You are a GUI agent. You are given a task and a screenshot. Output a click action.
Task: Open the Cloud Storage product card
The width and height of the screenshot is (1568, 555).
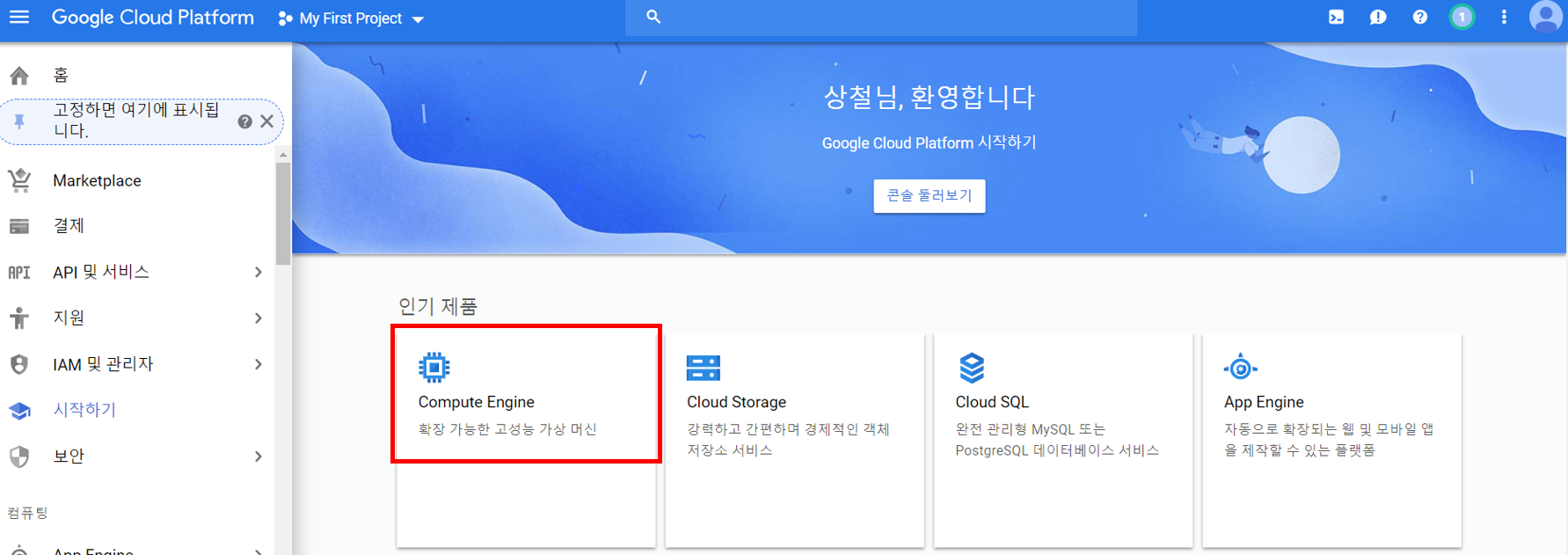tap(795, 440)
